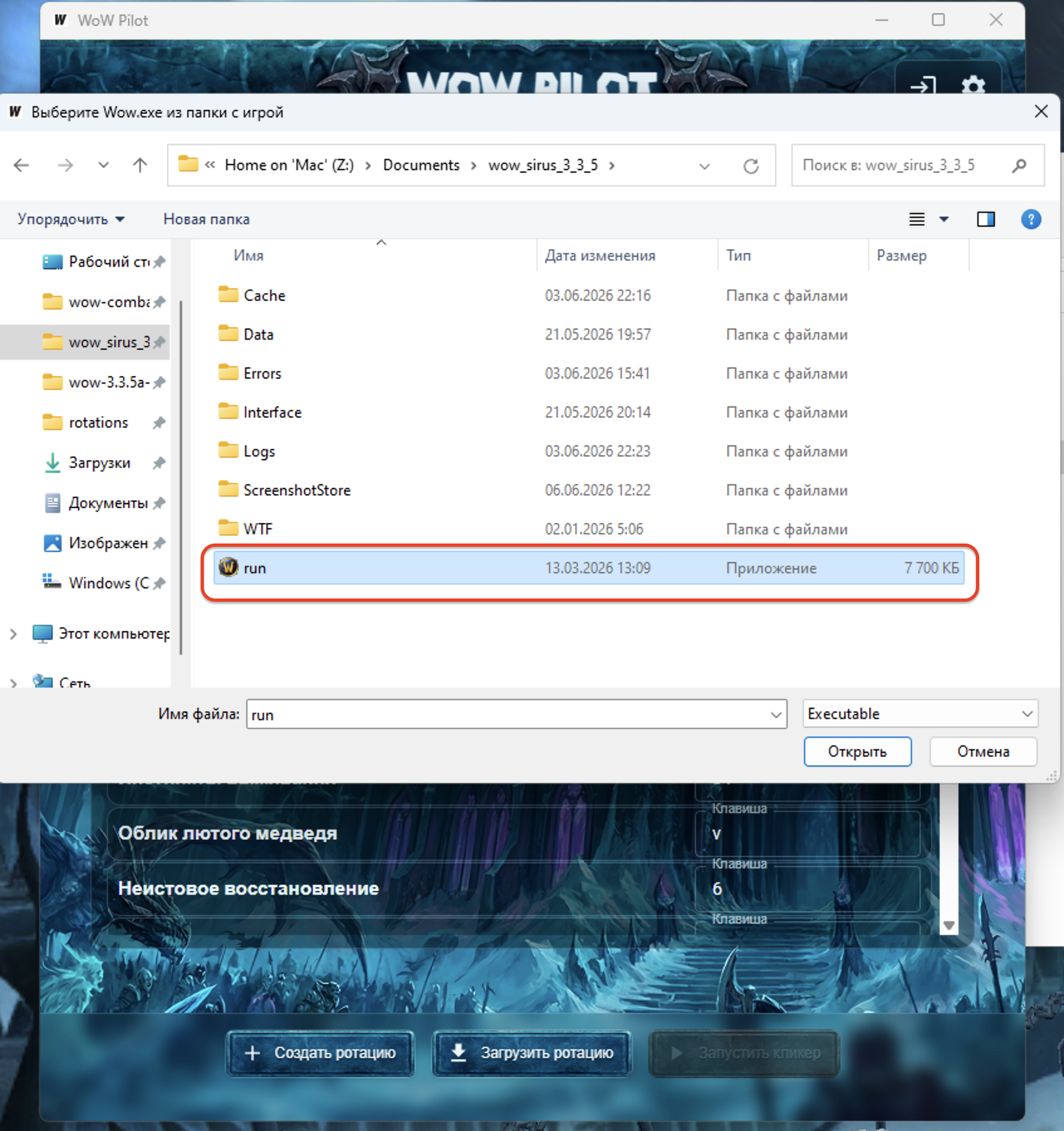Select Этот компьютер in navigation tree
This screenshot has width=1064, height=1131.
101,634
